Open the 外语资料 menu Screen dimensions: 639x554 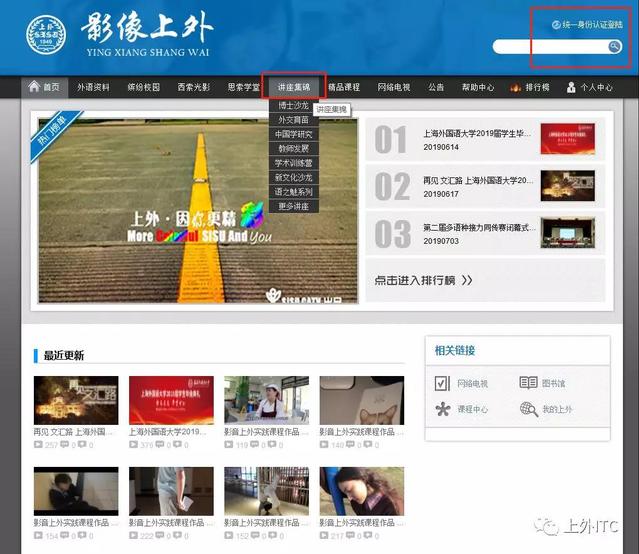pos(93,87)
